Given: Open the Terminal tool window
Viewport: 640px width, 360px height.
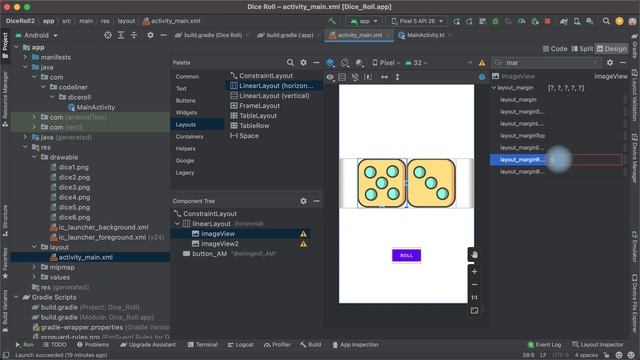Looking at the screenshot, I should 202,344.
